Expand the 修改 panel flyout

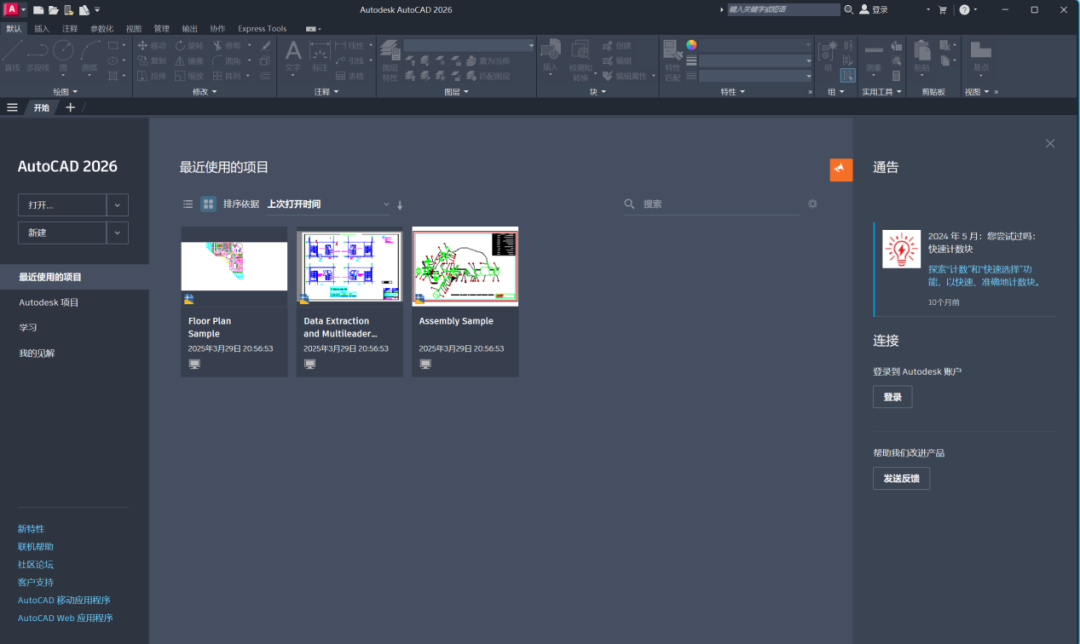(x=205, y=92)
